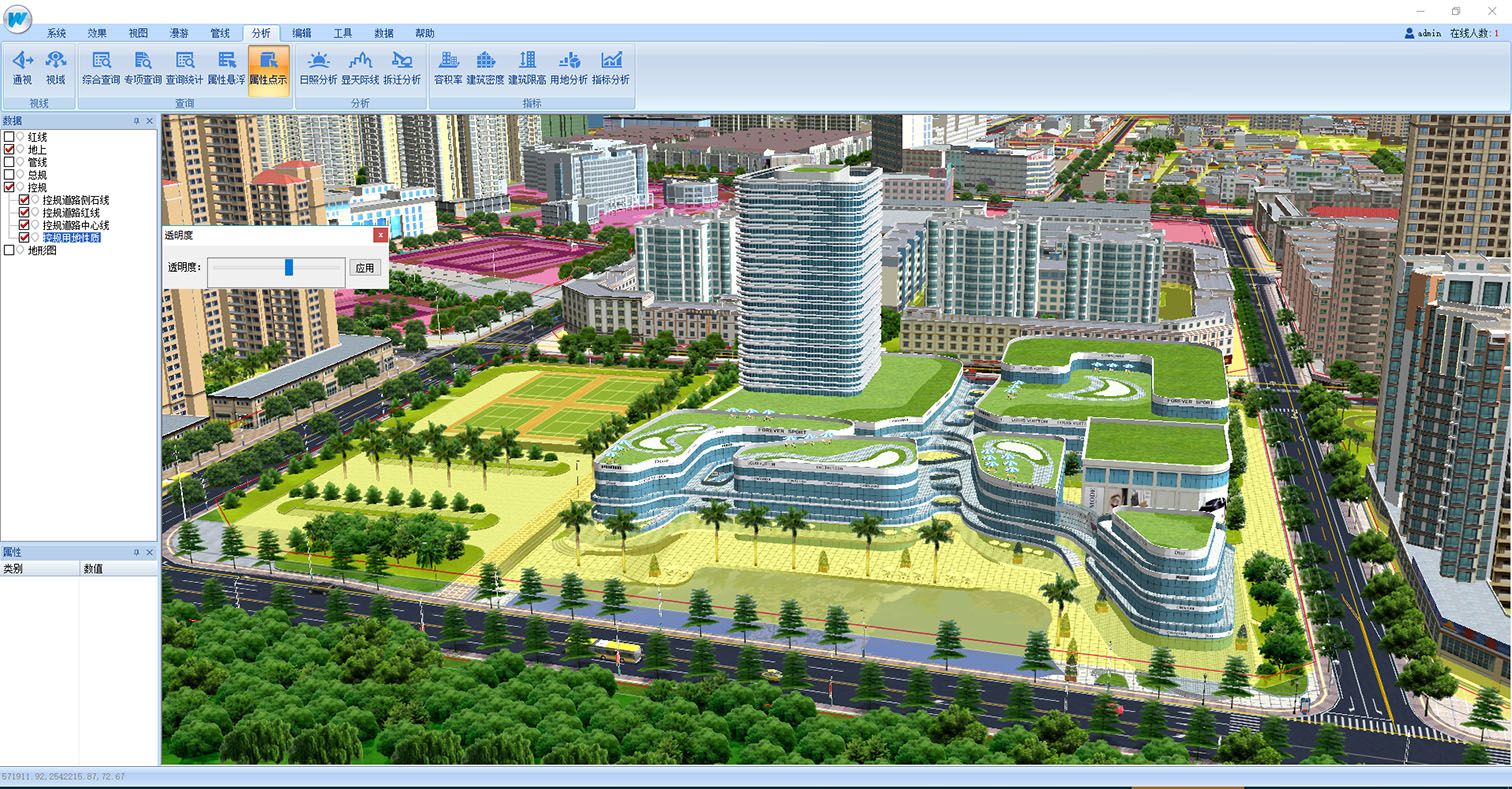1512x789 pixels.
Task: Click the 建筑限高 height limit tool
Action: tap(527, 68)
